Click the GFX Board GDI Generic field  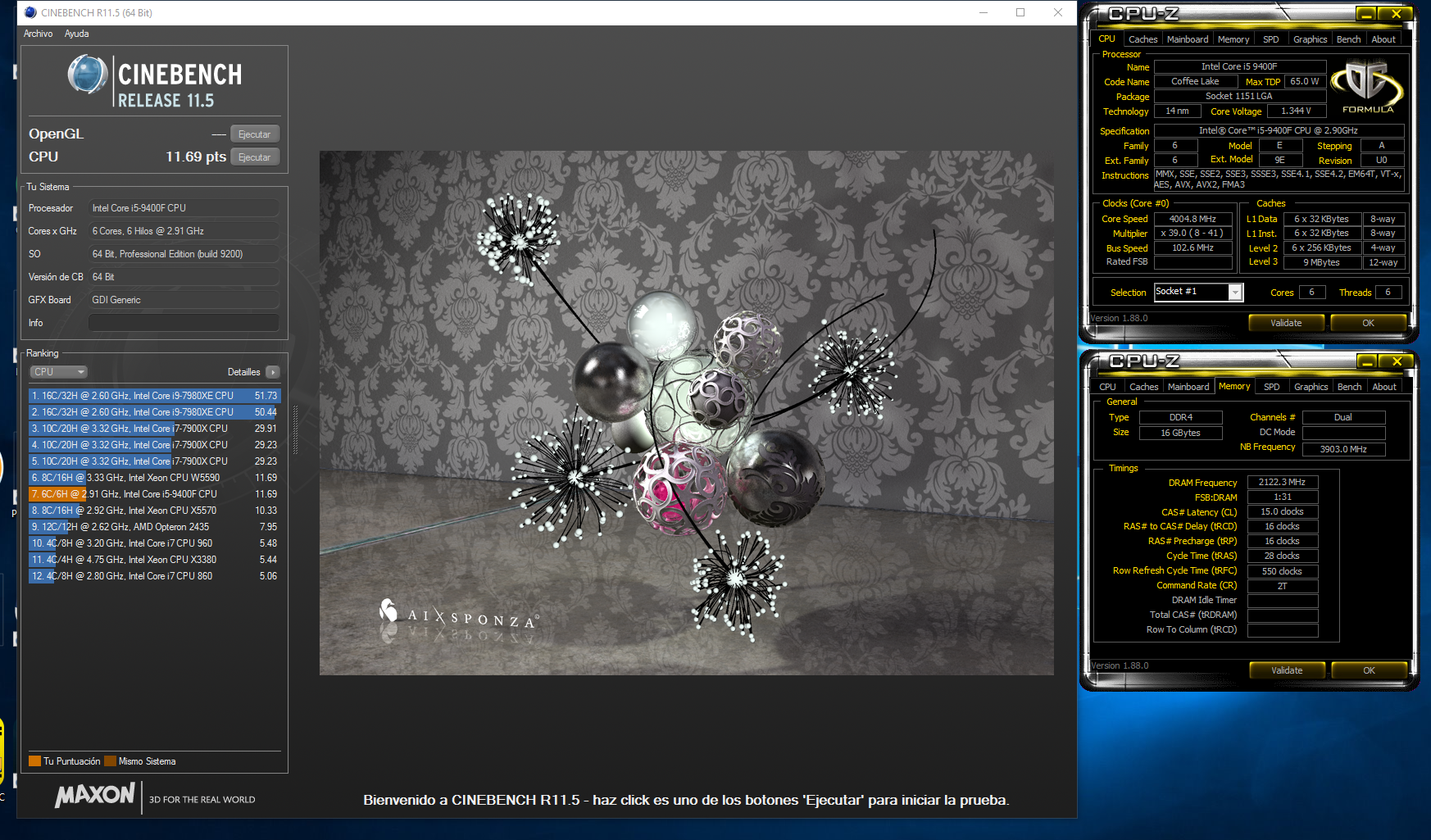click(x=184, y=300)
